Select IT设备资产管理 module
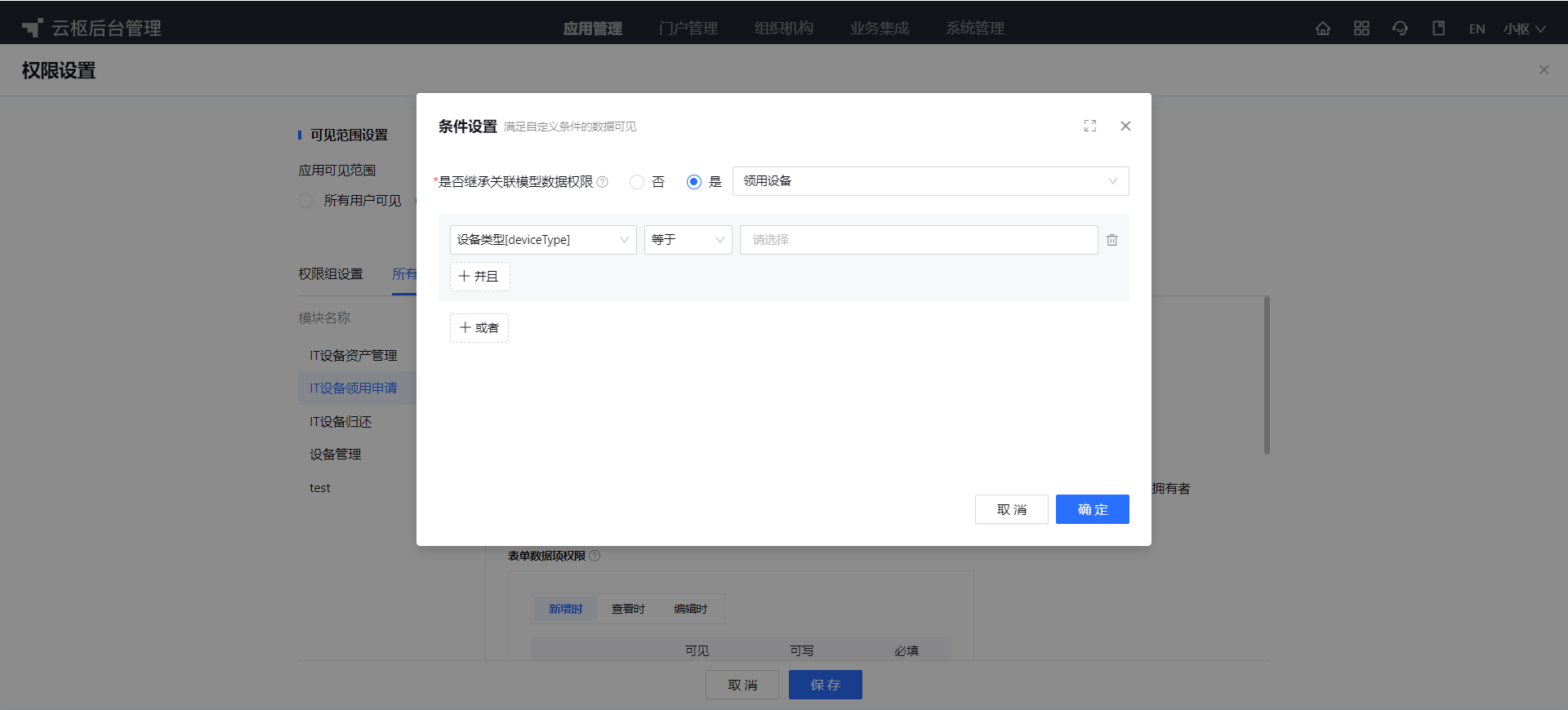The image size is (1568, 710). (x=354, y=356)
